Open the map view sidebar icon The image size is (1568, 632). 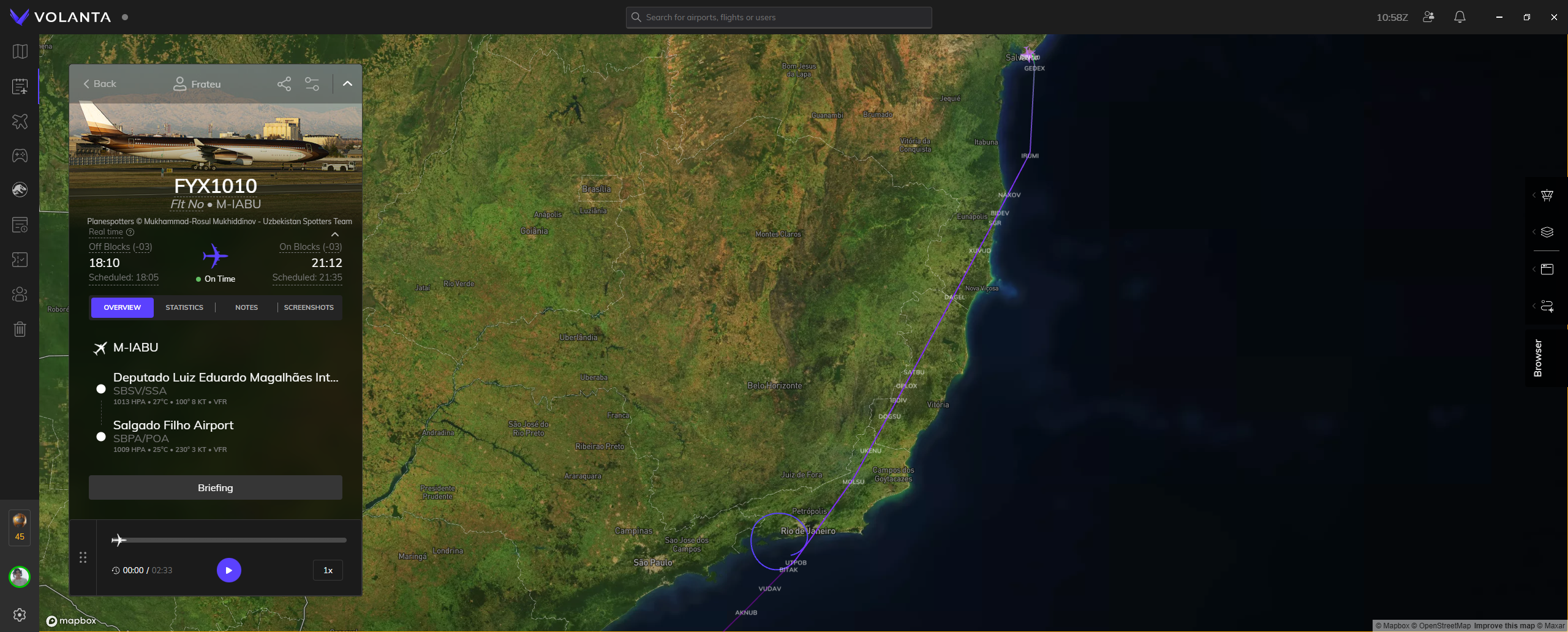[20, 51]
